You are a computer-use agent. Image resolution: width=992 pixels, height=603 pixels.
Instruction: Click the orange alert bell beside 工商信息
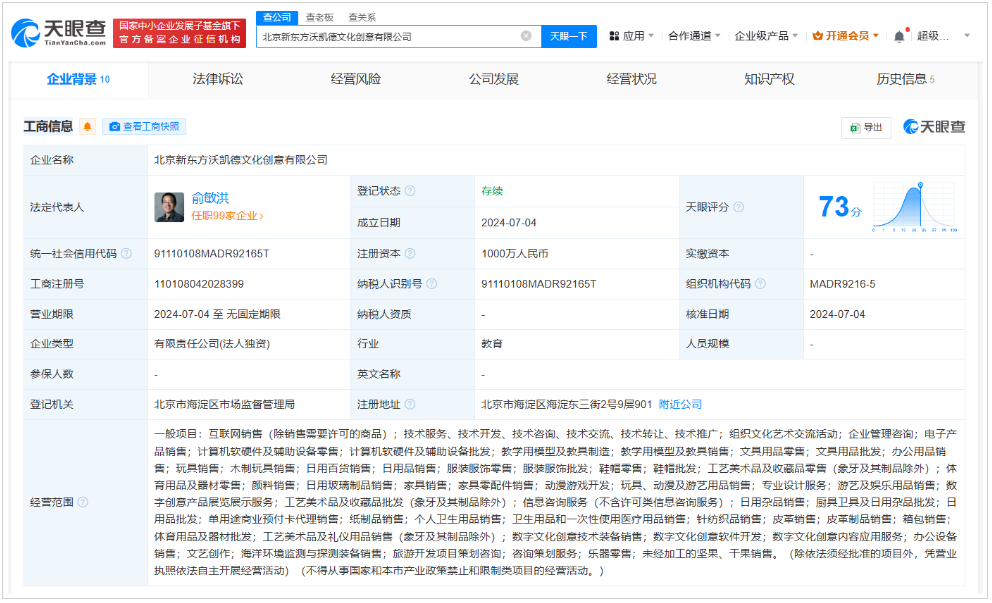pyautogui.click(x=87, y=127)
